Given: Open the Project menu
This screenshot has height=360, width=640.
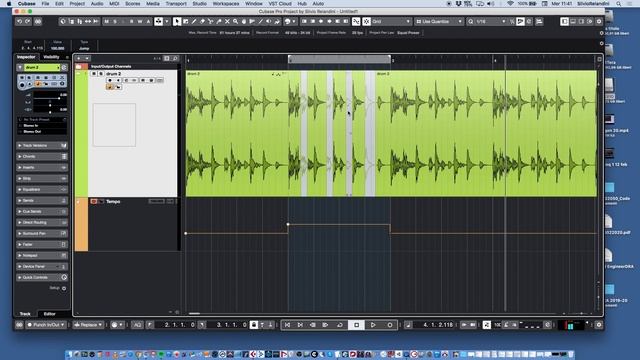Looking at the screenshot, I should click(77, 3).
